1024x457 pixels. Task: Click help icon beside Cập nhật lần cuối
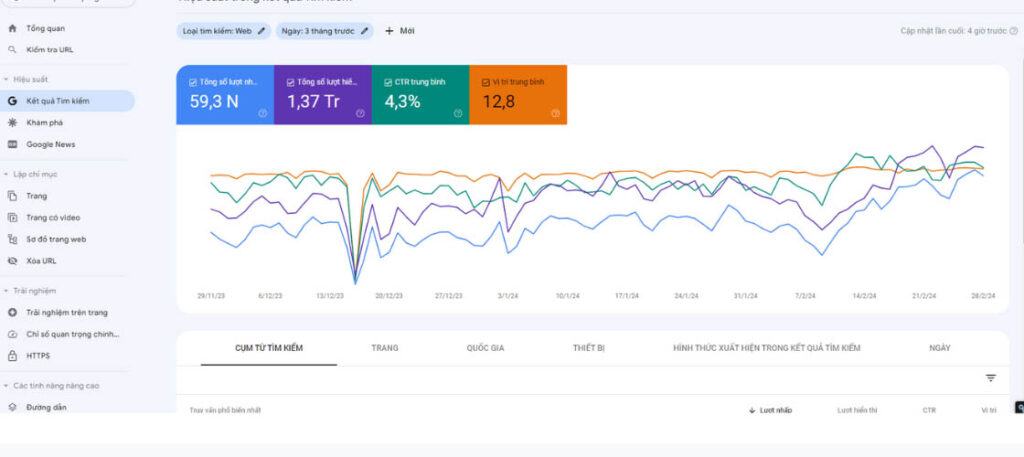[x=1014, y=31]
